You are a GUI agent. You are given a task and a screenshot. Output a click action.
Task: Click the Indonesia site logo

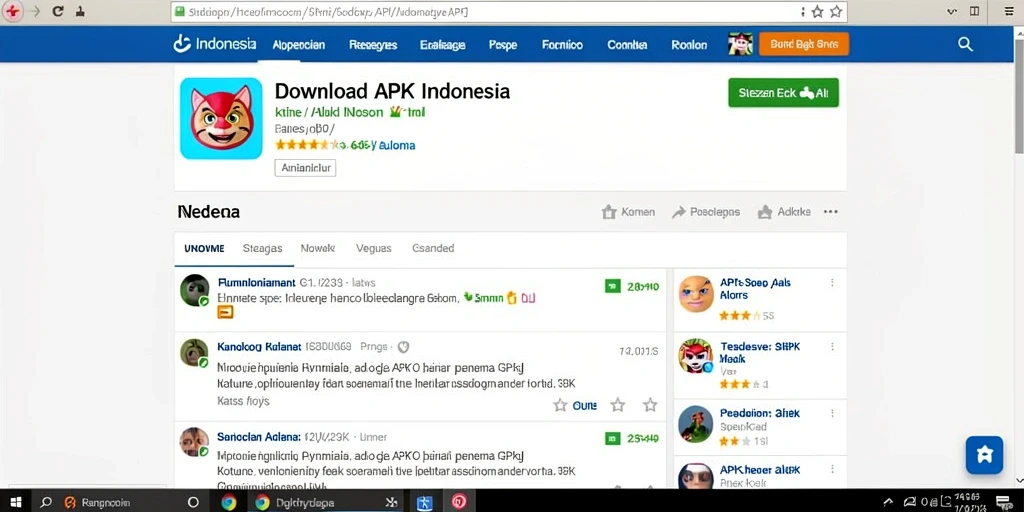pos(214,44)
